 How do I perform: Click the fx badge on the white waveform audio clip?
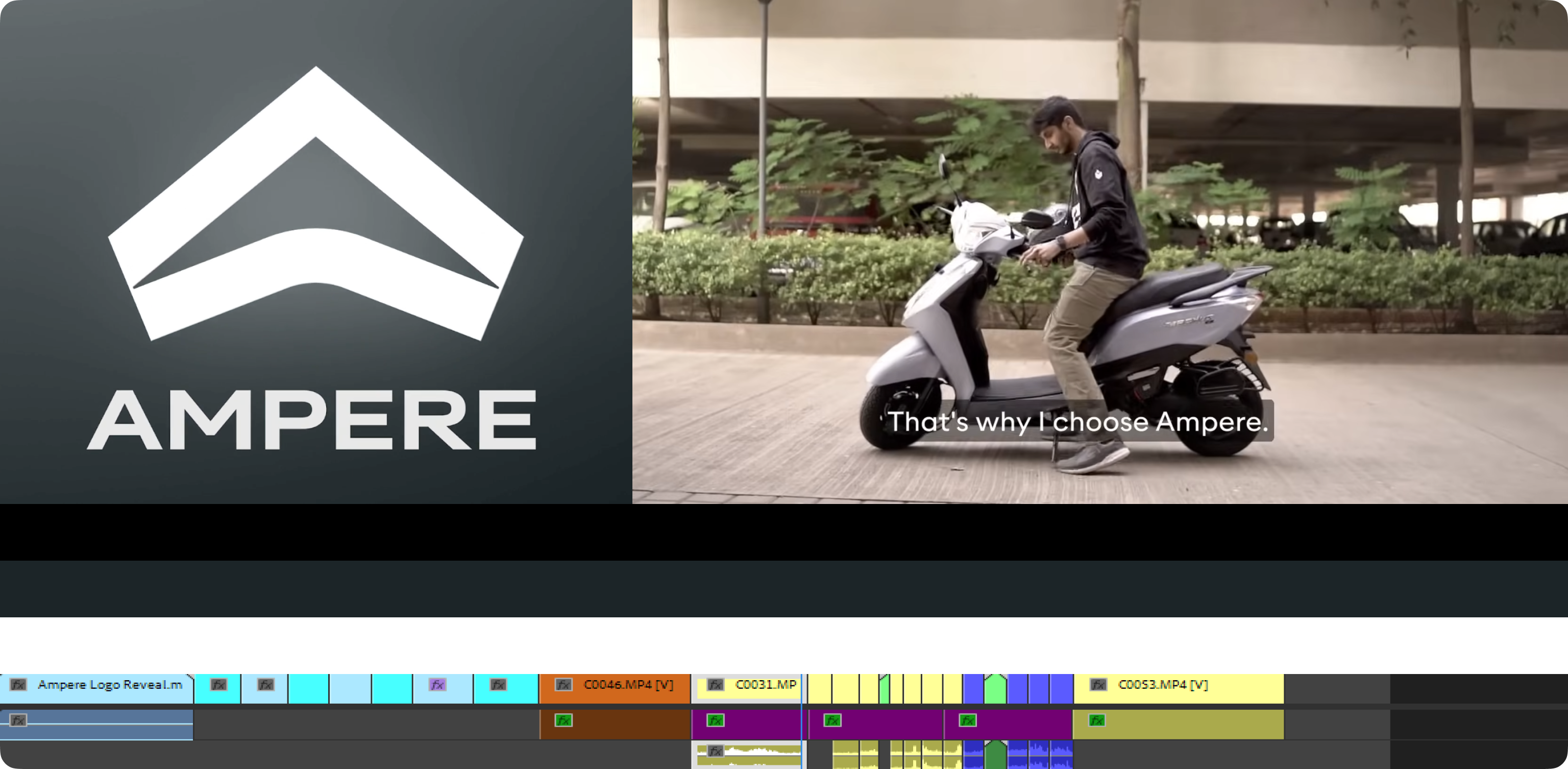point(715,751)
